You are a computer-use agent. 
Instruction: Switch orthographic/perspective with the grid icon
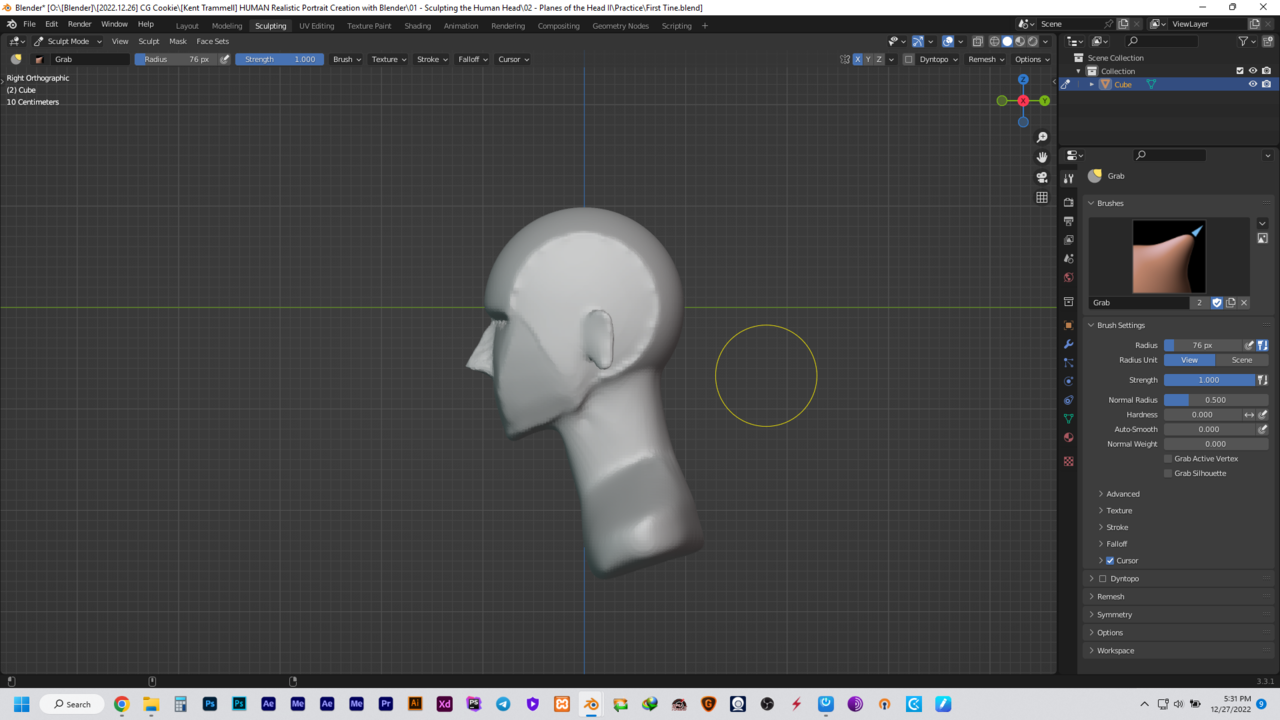1042,197
